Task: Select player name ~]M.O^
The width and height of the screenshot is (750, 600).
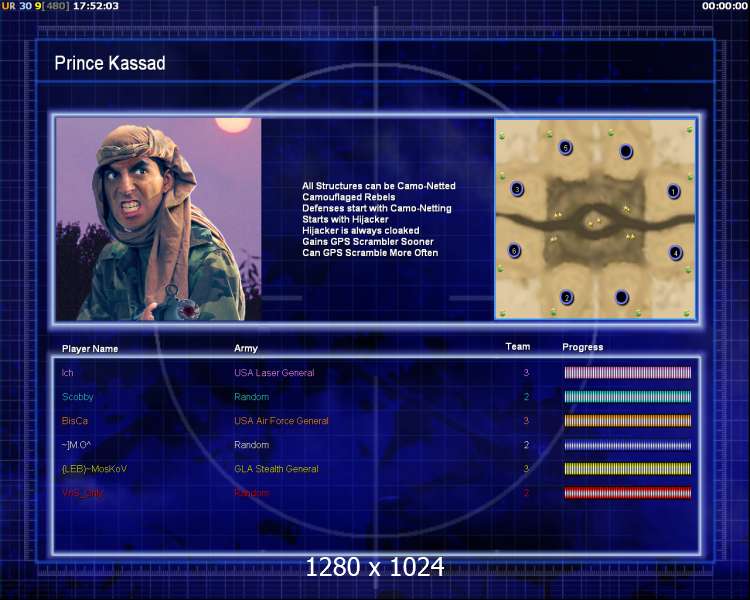Action: point(76,445)
